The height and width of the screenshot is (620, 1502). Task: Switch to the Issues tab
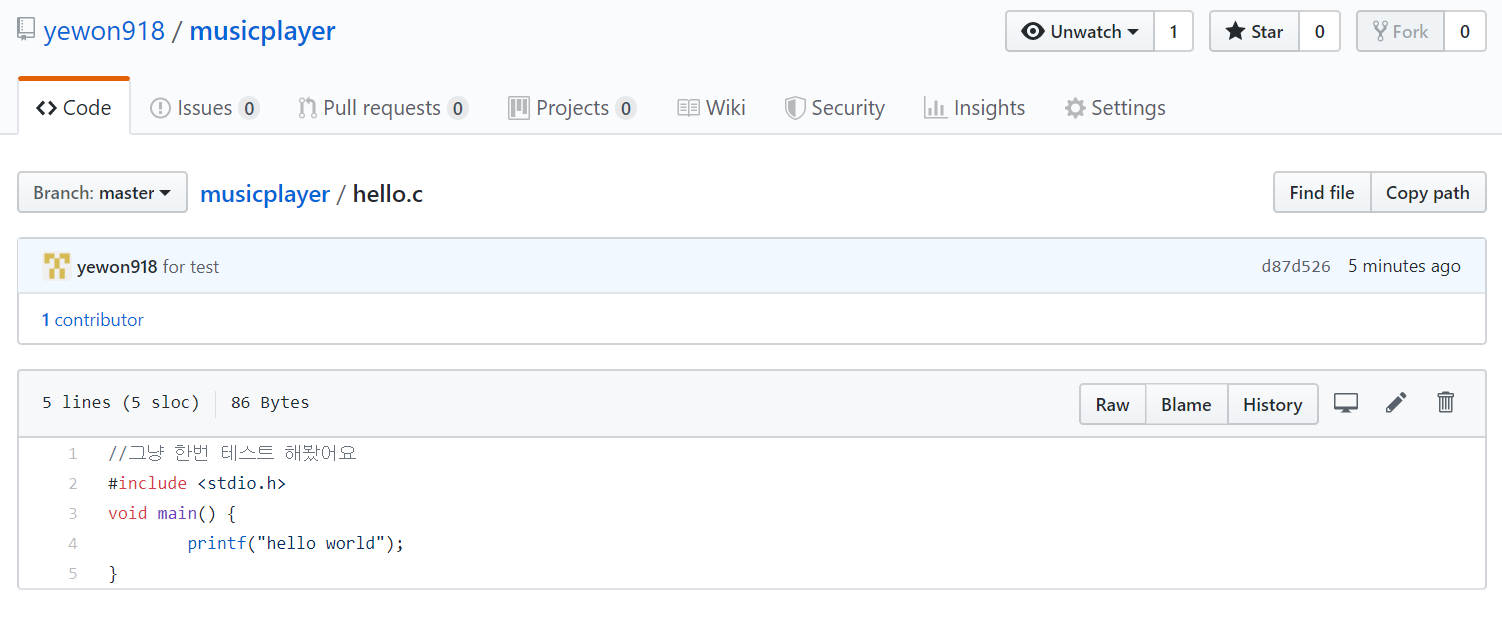tap(205, 107)
